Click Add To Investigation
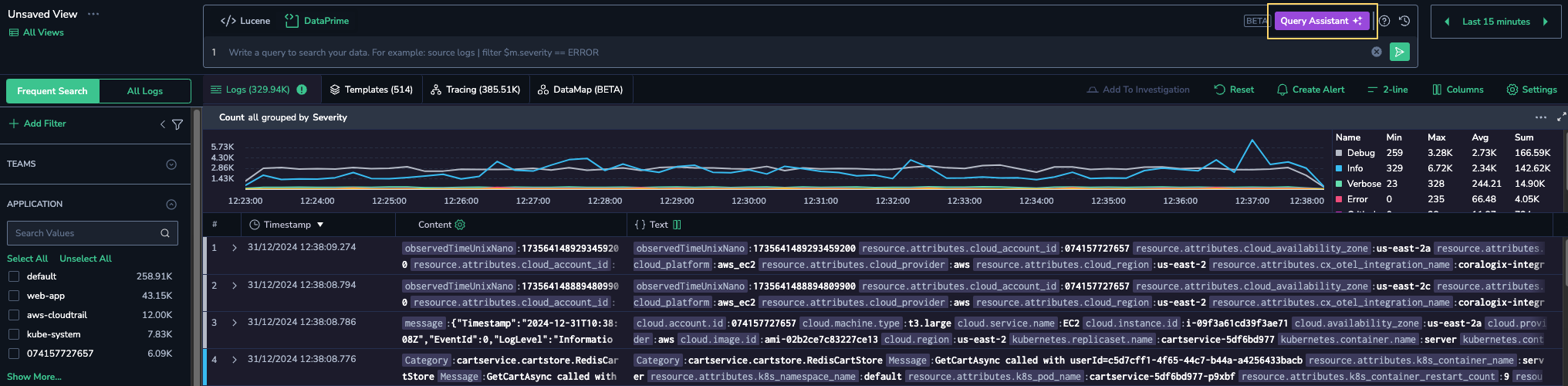The width and height of the screenshot is (1568, 386). click(x=1138, y=90)
